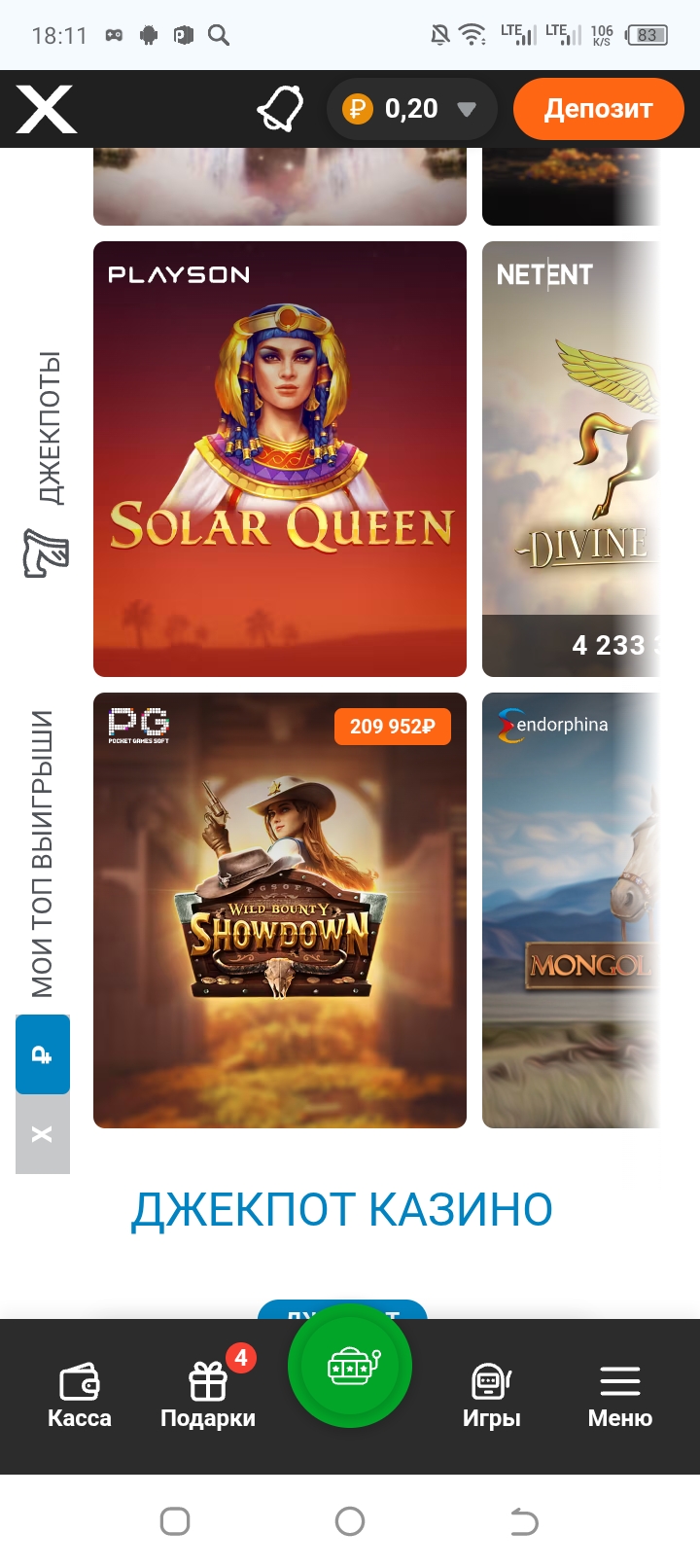Open the Меню hamburger menu
The height and width of the screenshot is (1568, 700).
pyautogui.click(x=620, y=1396)
